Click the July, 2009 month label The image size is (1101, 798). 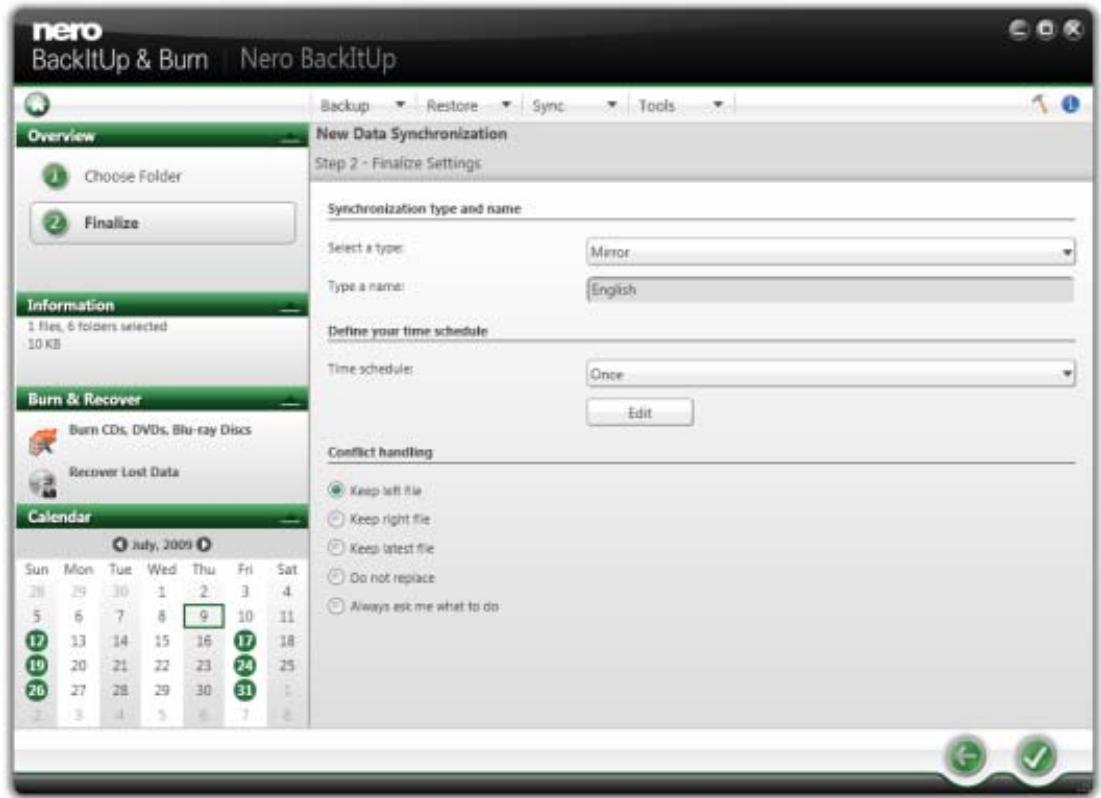pyautogui.click(x=161, y=544)
